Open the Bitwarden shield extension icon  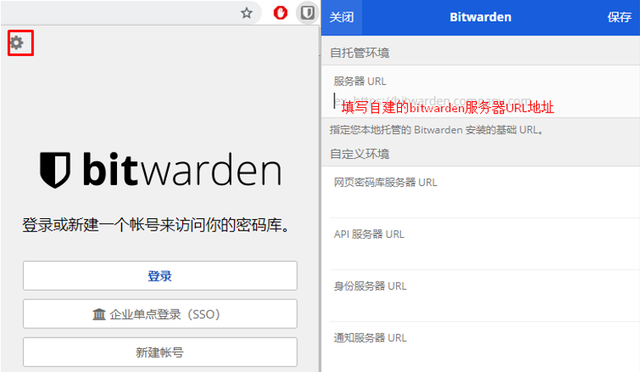(307, 13)
